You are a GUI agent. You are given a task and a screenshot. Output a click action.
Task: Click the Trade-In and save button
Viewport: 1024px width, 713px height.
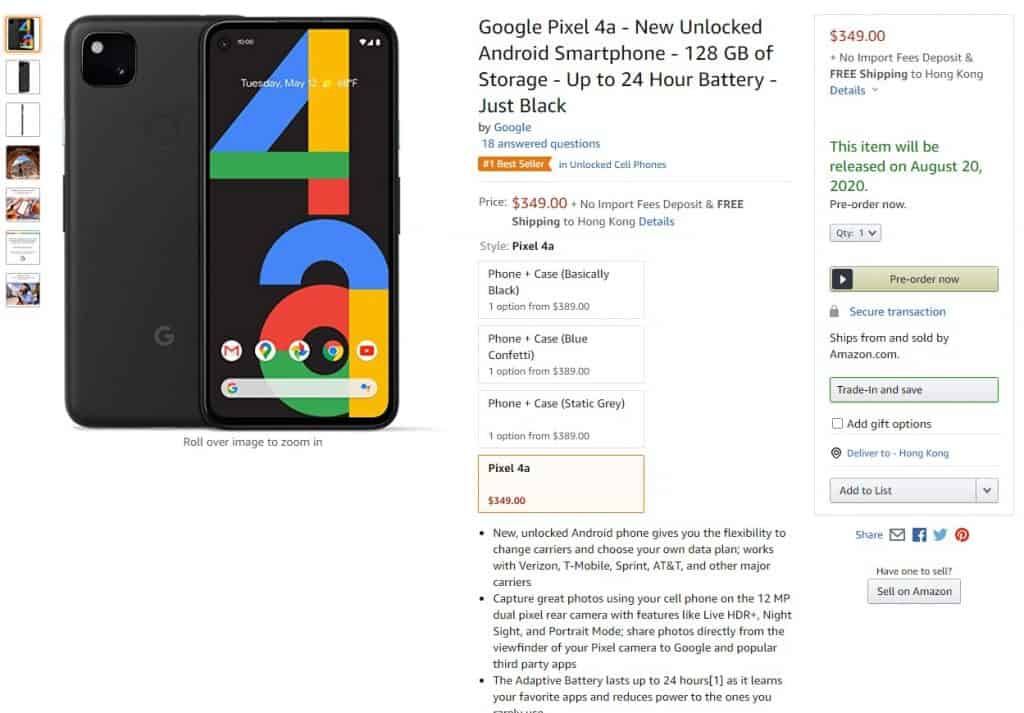(913, 389)
